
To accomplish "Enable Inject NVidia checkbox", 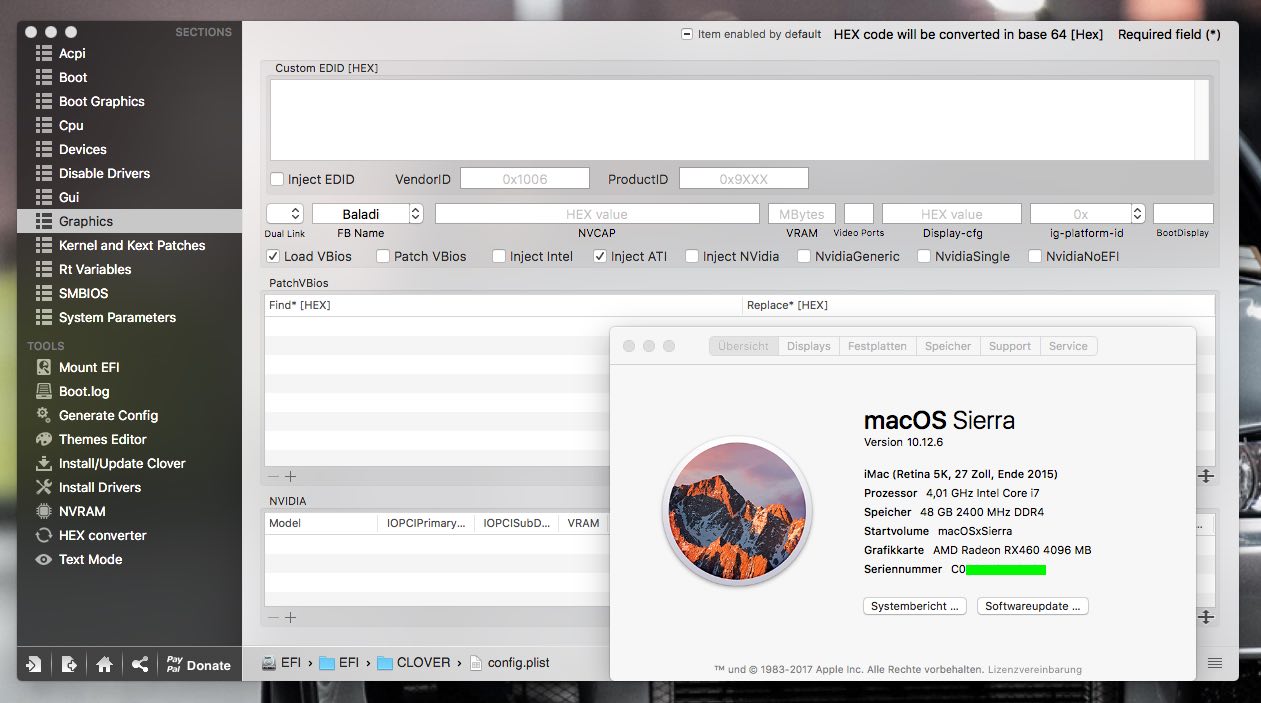I will tap(692, 256).
